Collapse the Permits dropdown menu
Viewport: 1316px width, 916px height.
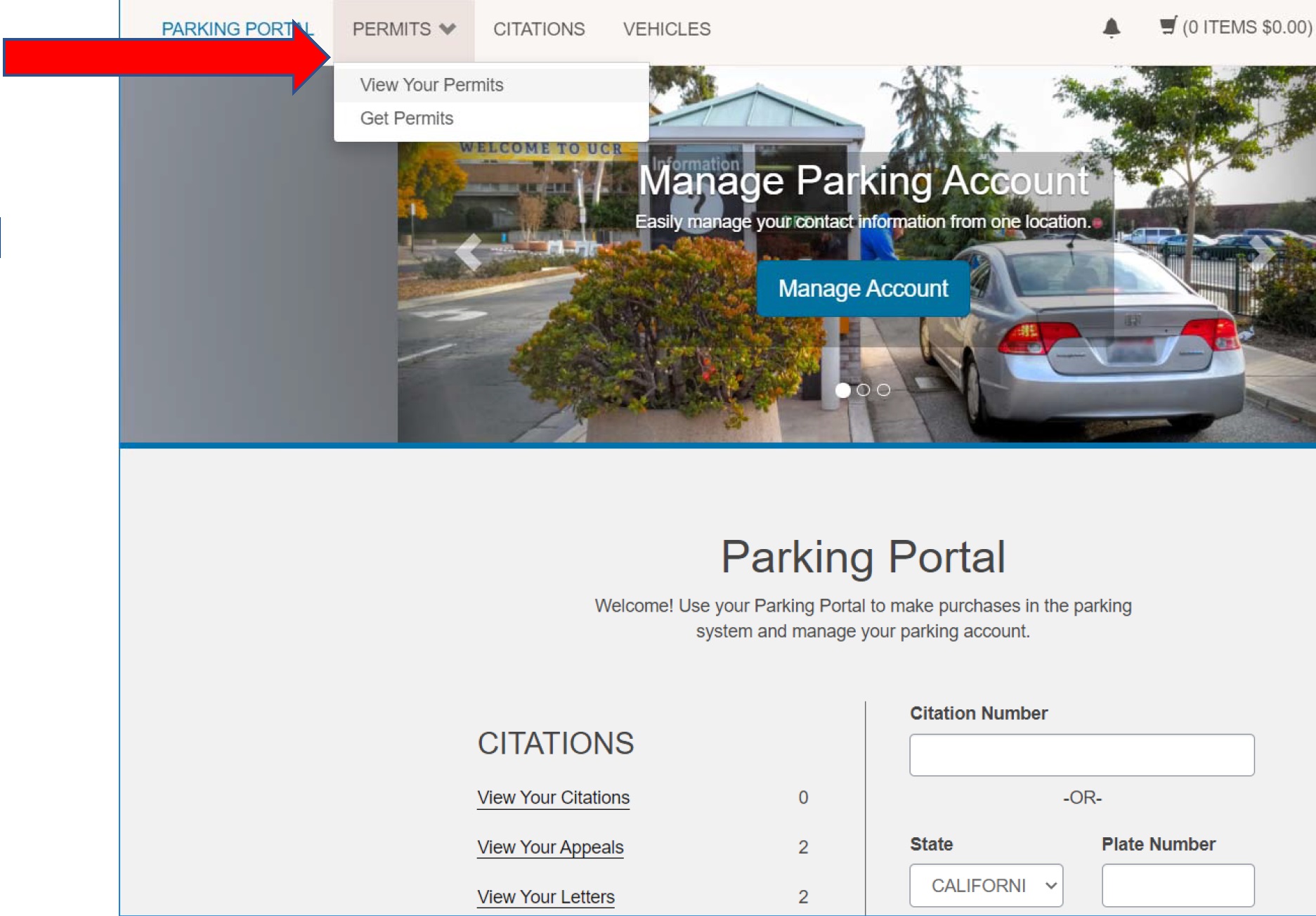[403, 30]
